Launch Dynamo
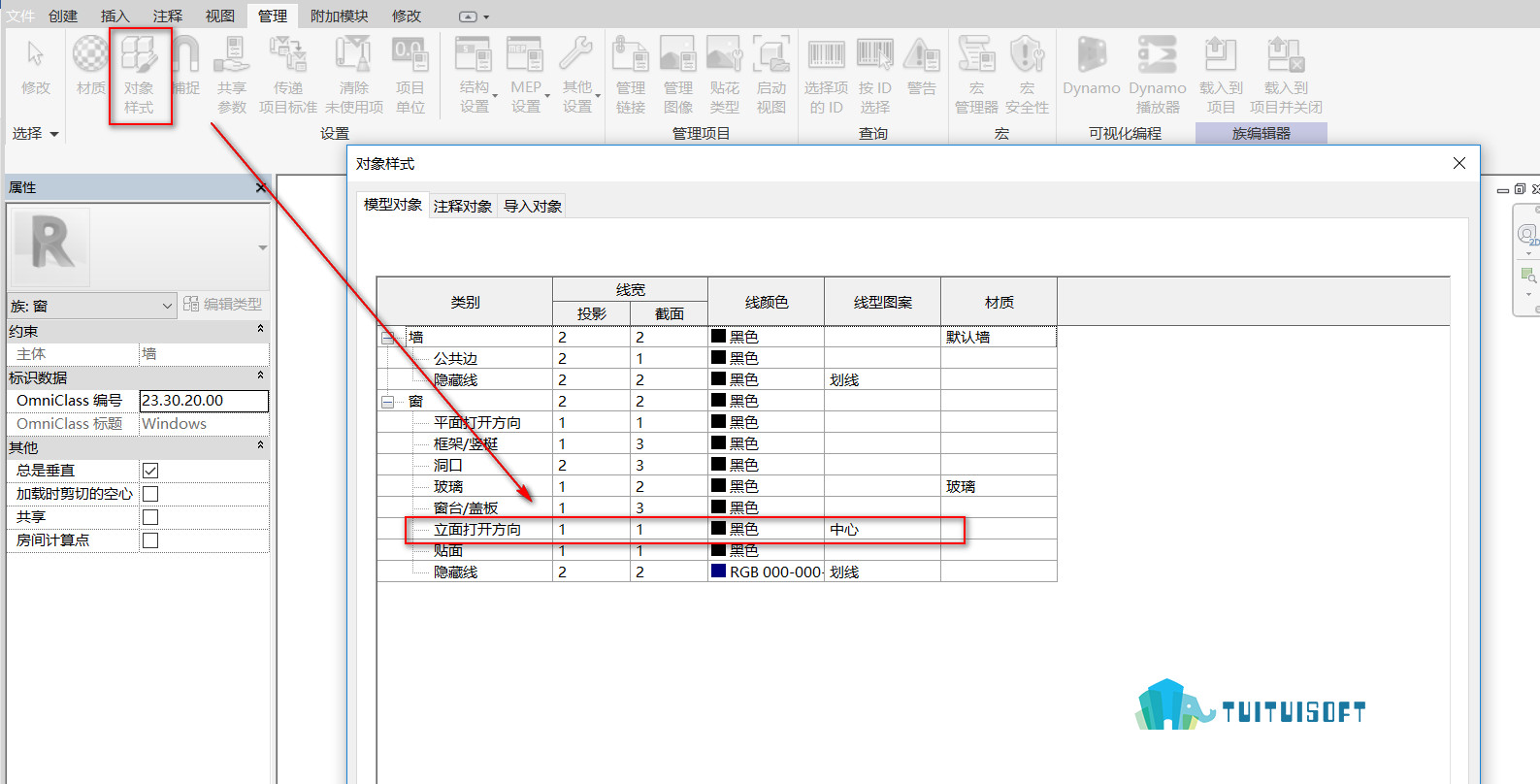The image size is (1540, 784). tap(1092, 68)
